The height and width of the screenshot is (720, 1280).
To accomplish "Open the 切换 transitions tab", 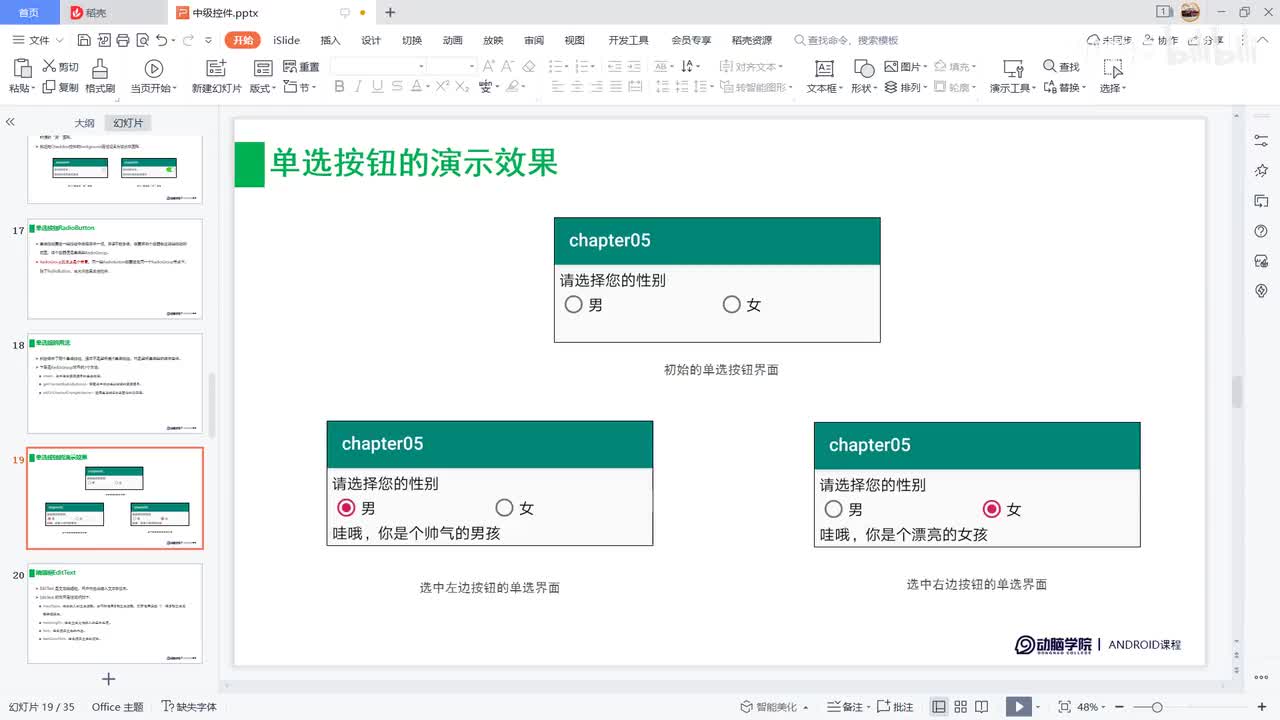I will 412,40.
